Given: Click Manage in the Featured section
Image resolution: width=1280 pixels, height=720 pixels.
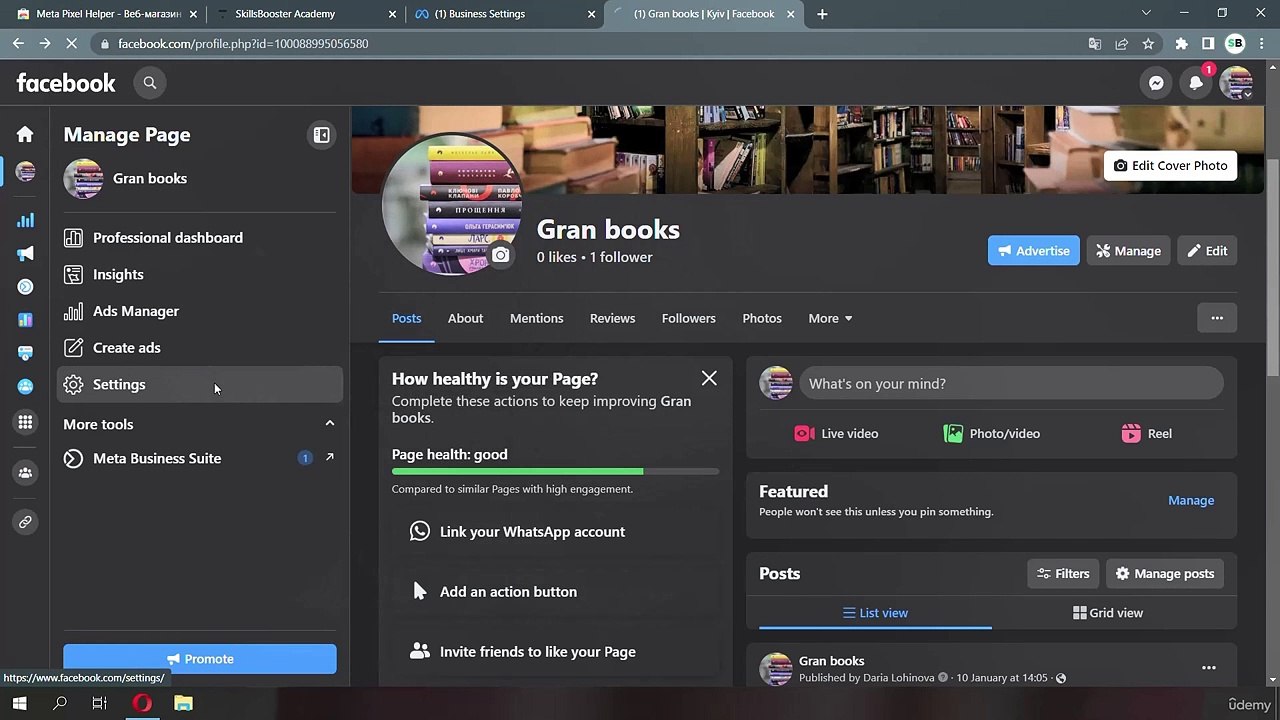Looking at the screenshot, I should coord(1191,500).
